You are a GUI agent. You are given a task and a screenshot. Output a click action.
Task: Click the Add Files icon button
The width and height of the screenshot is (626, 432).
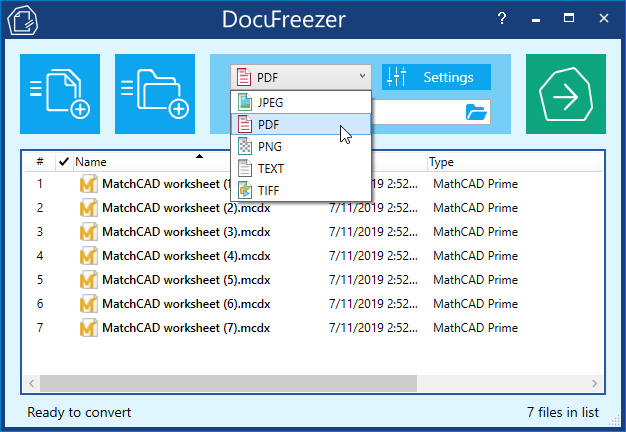(60, 94)
